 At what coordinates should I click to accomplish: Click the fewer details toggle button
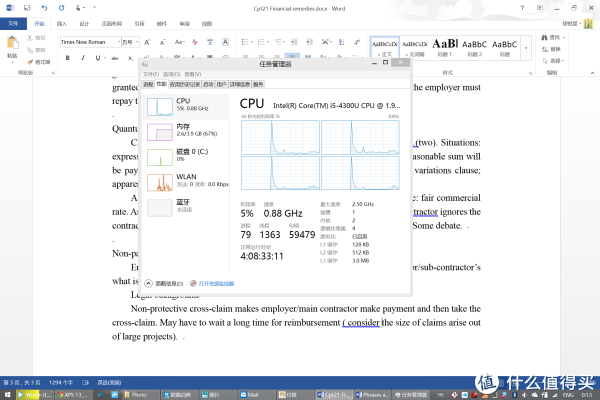click(x=164, y=284)
